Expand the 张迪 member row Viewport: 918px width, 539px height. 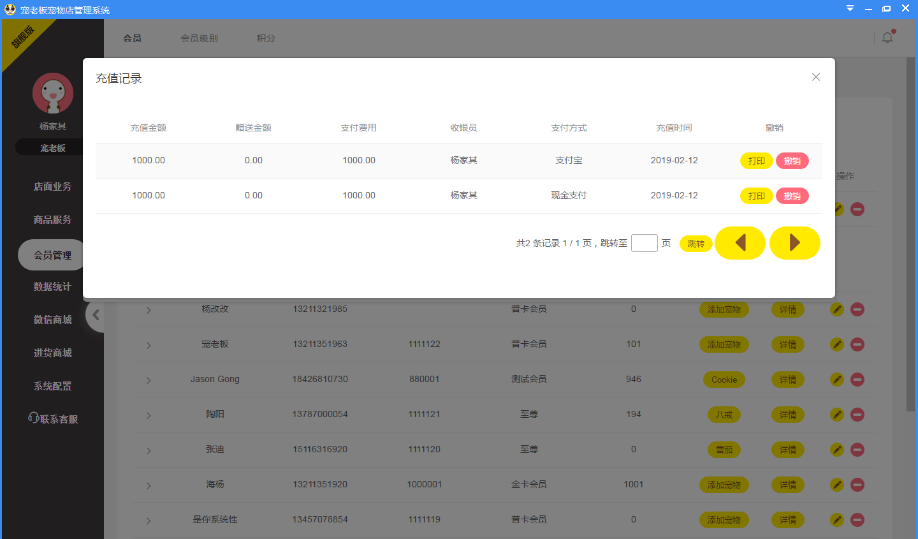point(149,451)
